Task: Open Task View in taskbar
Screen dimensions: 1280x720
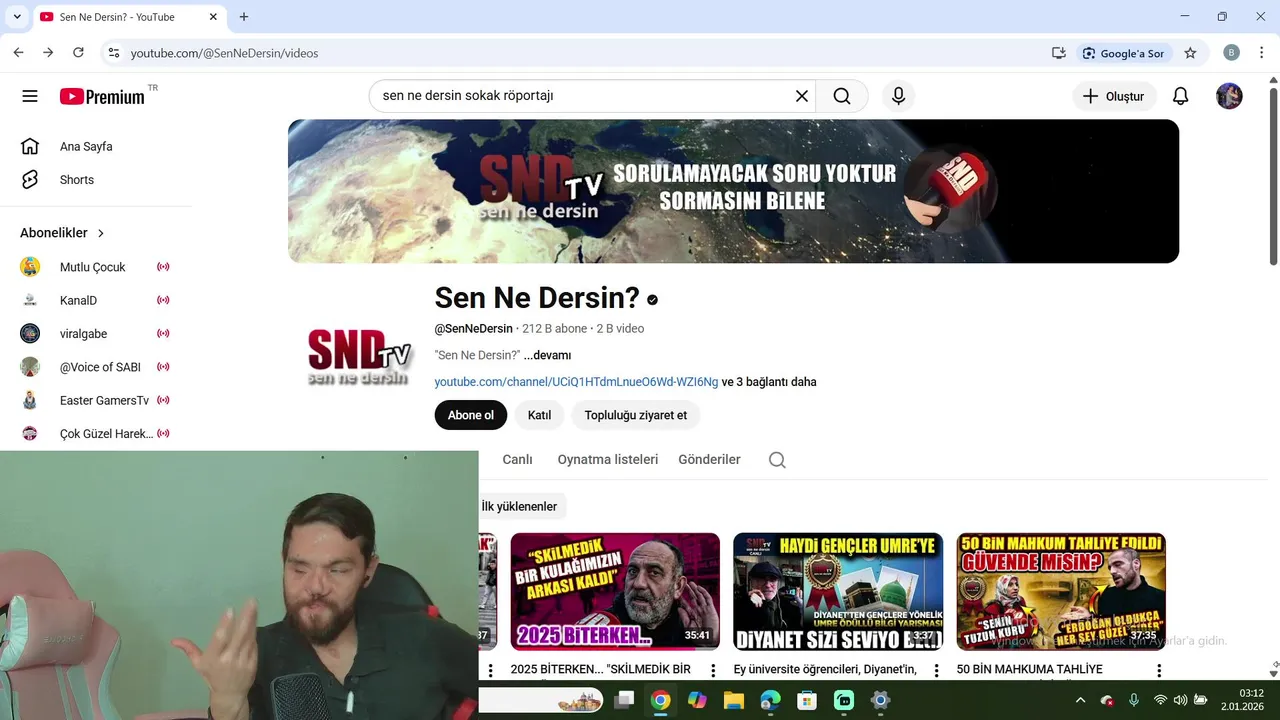Action: click(624, 700)
